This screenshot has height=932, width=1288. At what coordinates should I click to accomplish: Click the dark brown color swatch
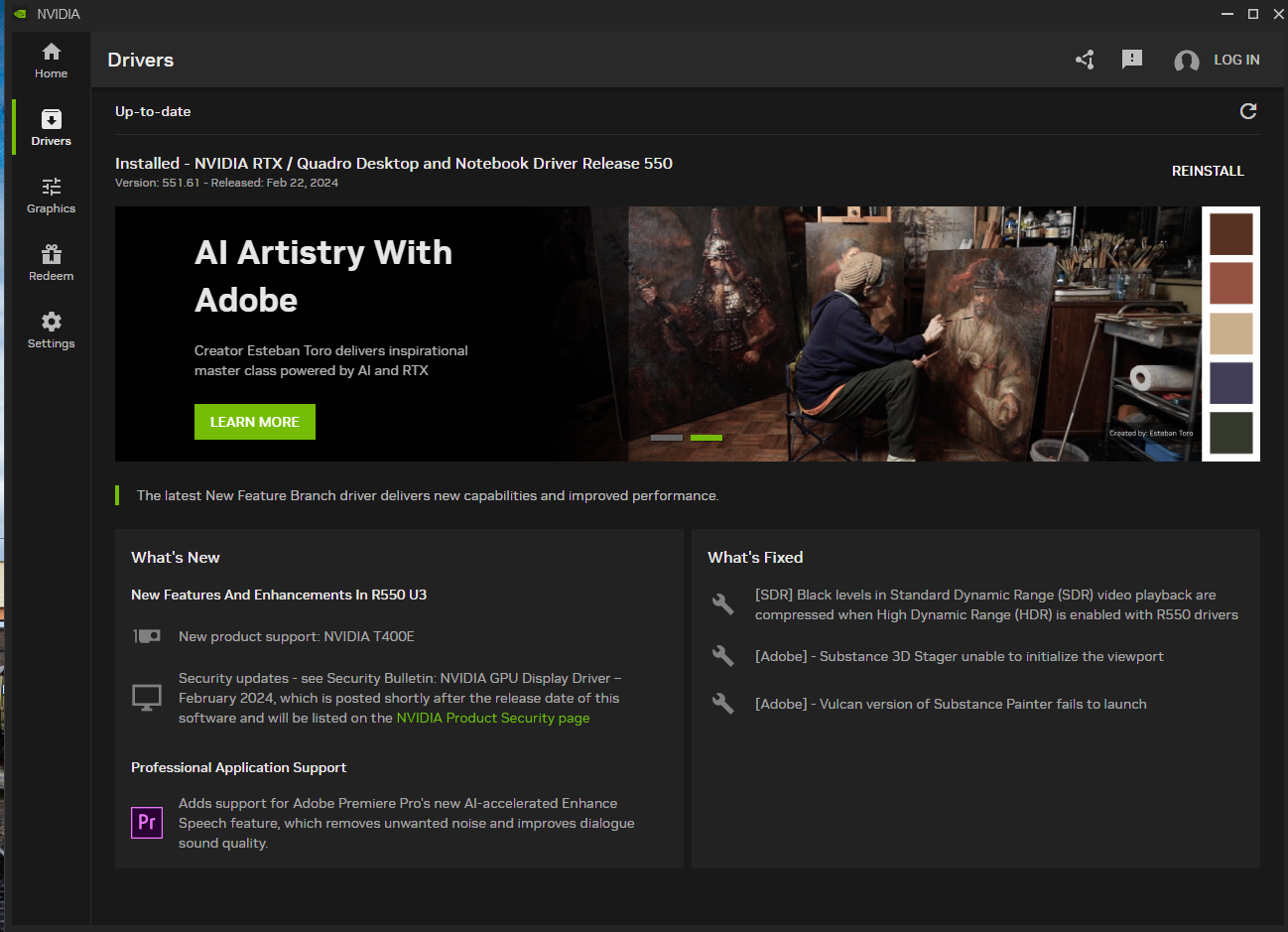1231,234
